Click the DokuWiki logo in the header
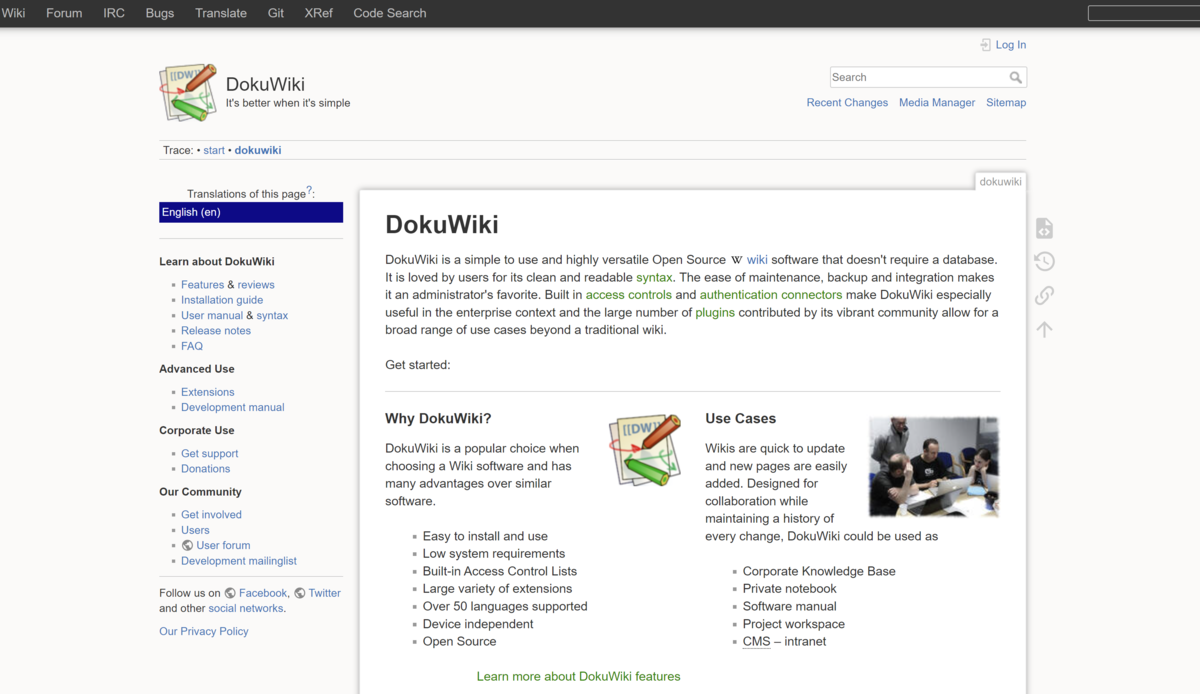This screenshot has height=694, width=1200. (x=188, y=93)
